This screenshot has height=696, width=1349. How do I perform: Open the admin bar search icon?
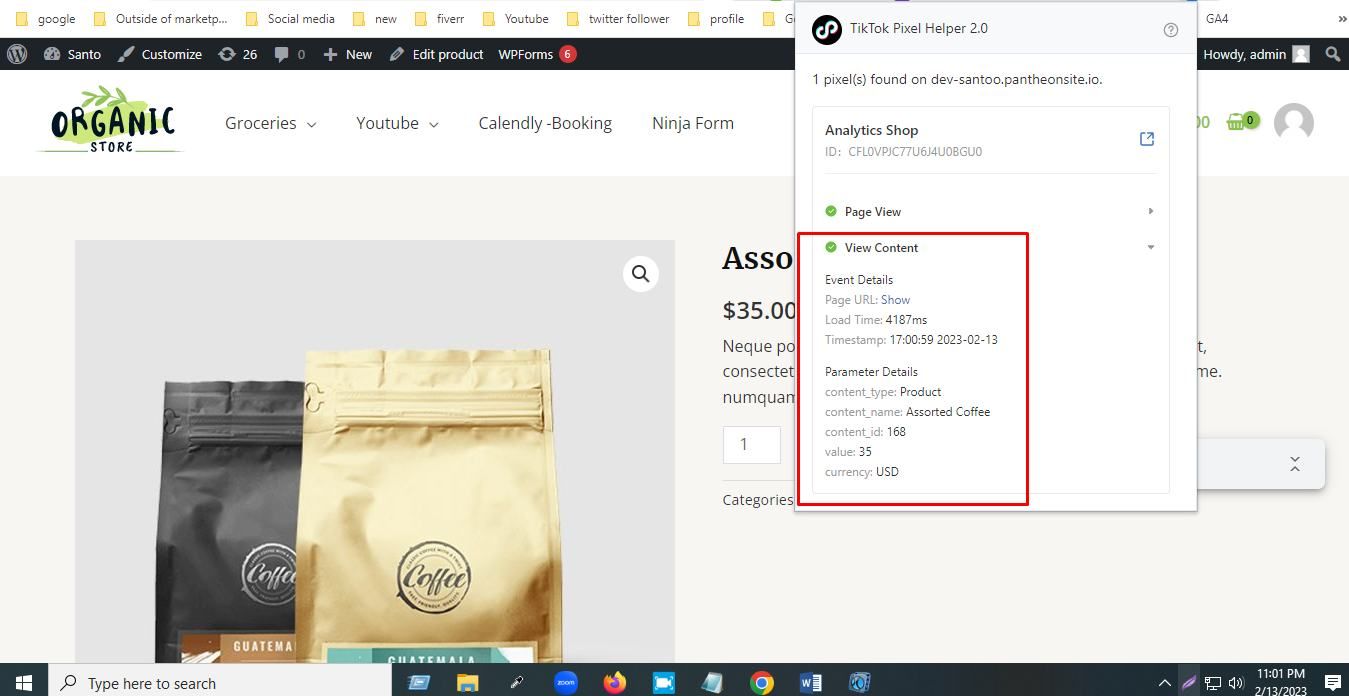tap(1332, 54)
